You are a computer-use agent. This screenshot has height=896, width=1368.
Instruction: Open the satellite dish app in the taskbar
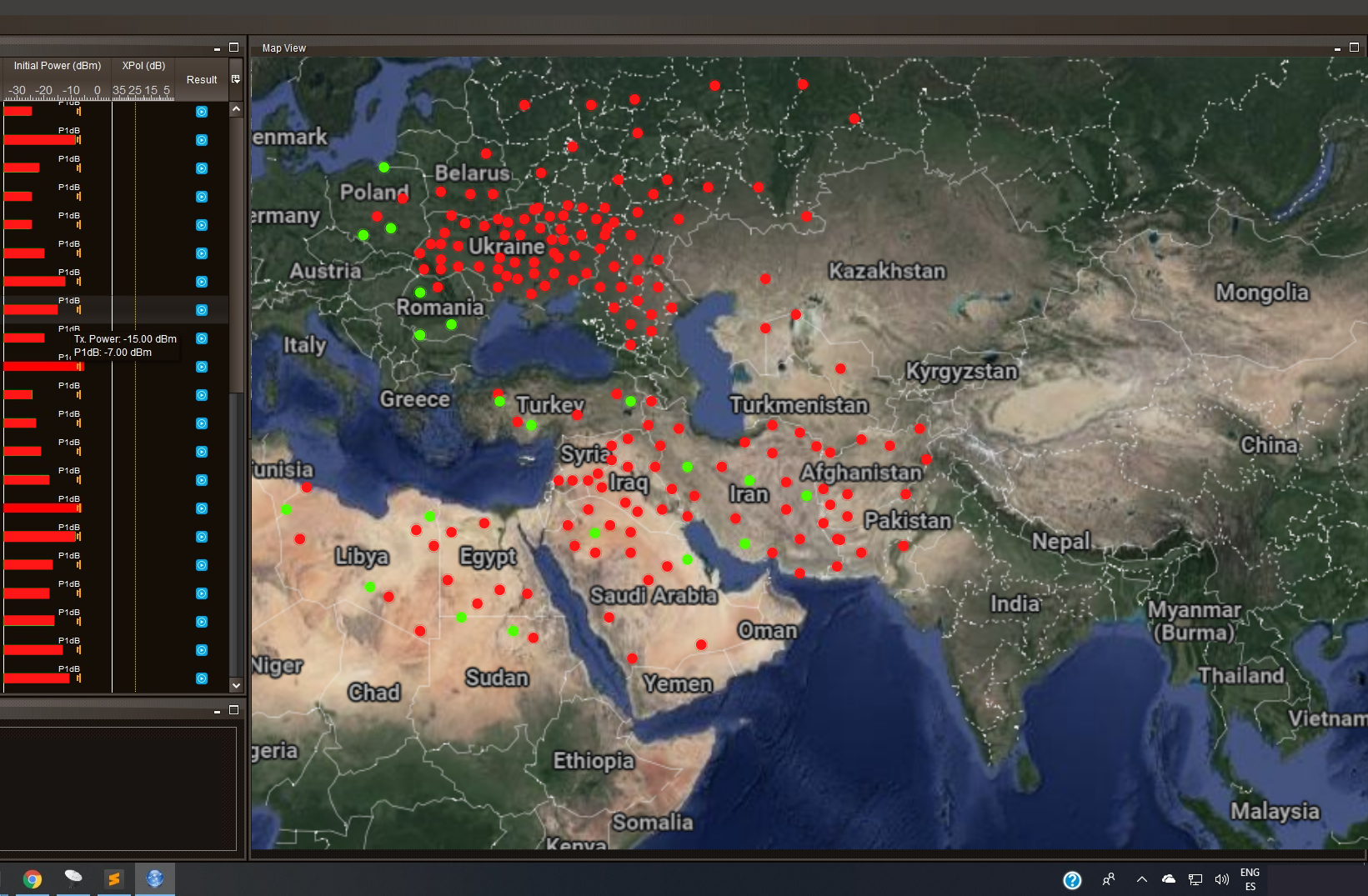(73, 878)
